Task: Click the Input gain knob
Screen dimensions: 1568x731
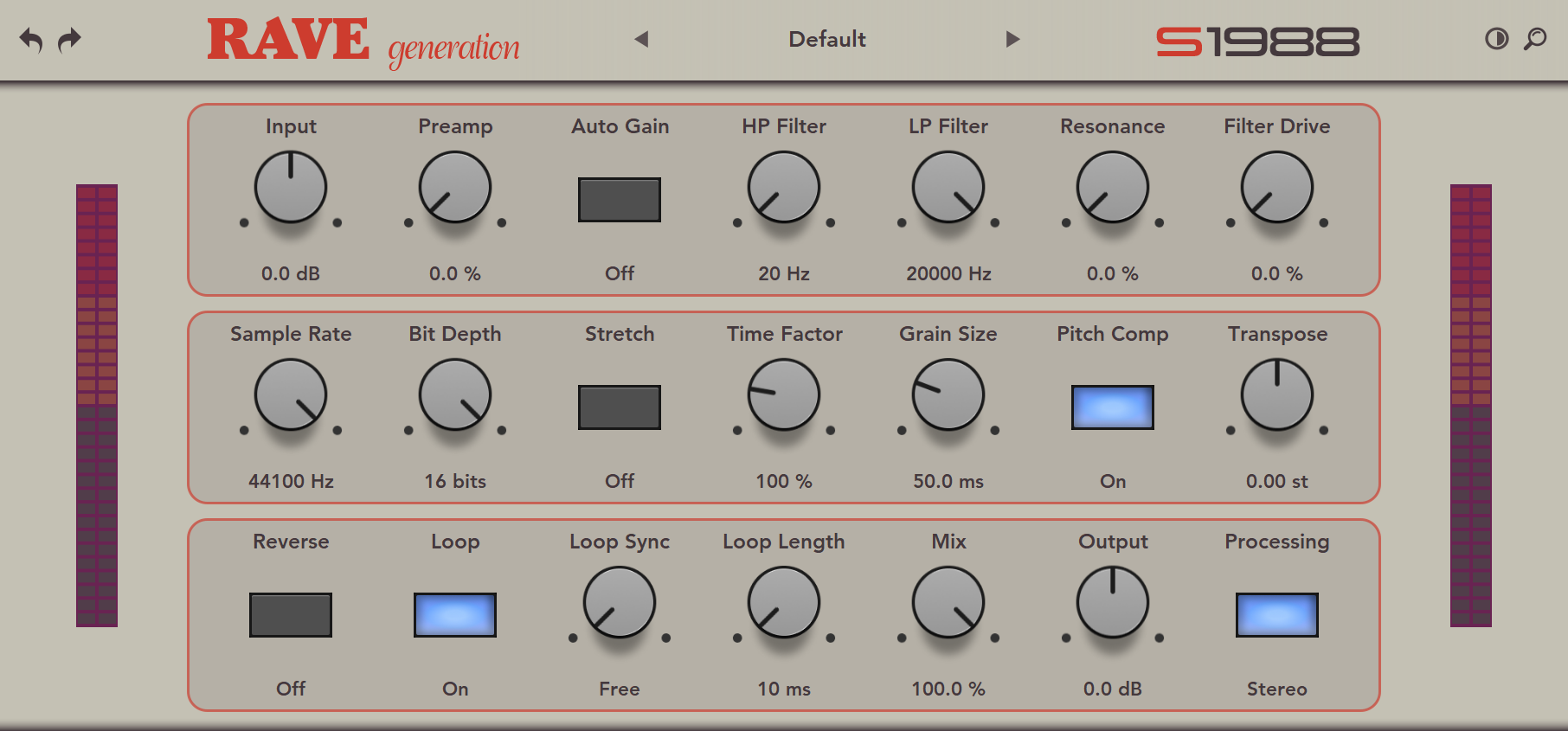Action: tap(291, 188)
